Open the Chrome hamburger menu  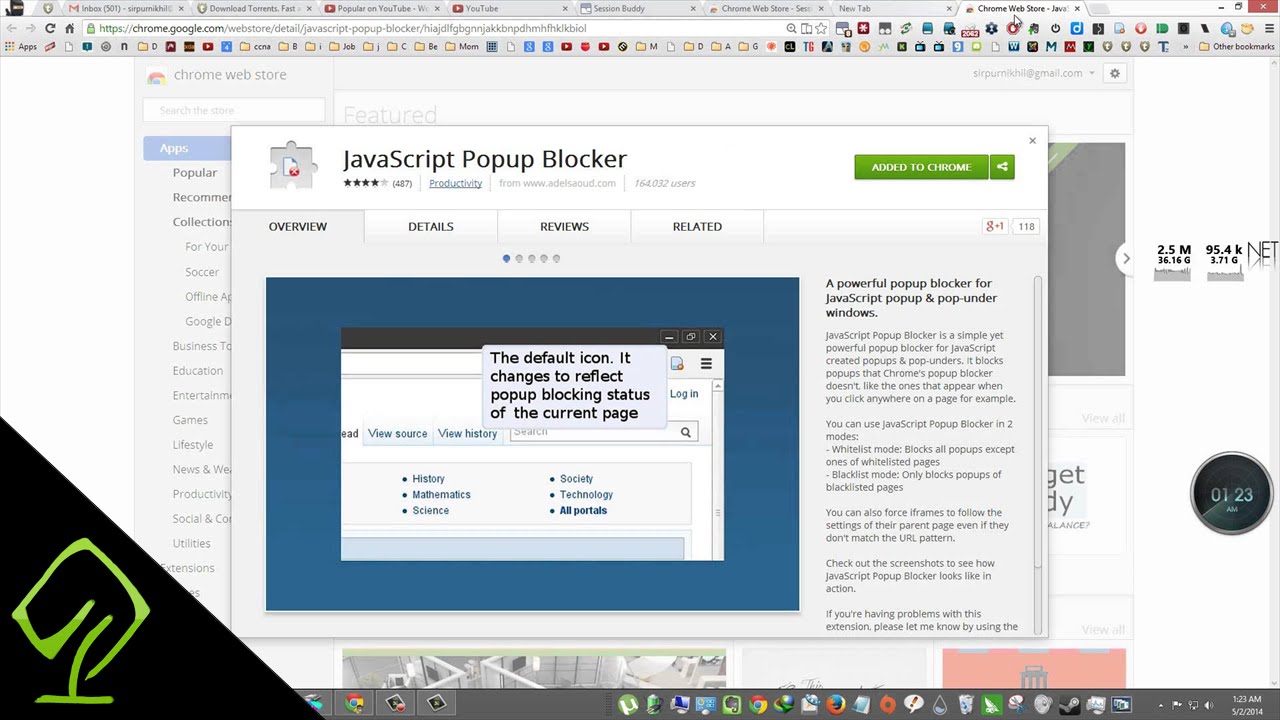[x=1269, y=28]
